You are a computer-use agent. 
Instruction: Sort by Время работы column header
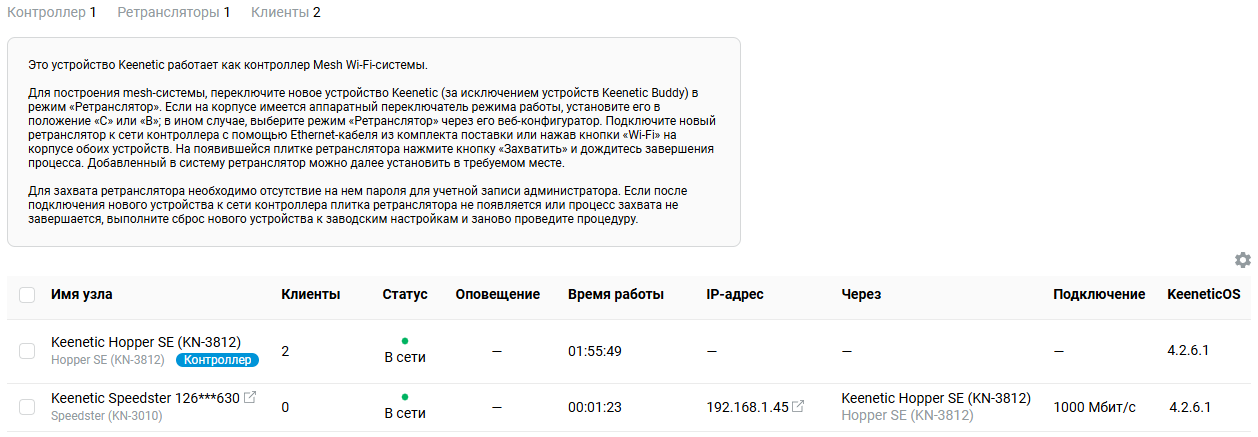[x=616, y=294]
